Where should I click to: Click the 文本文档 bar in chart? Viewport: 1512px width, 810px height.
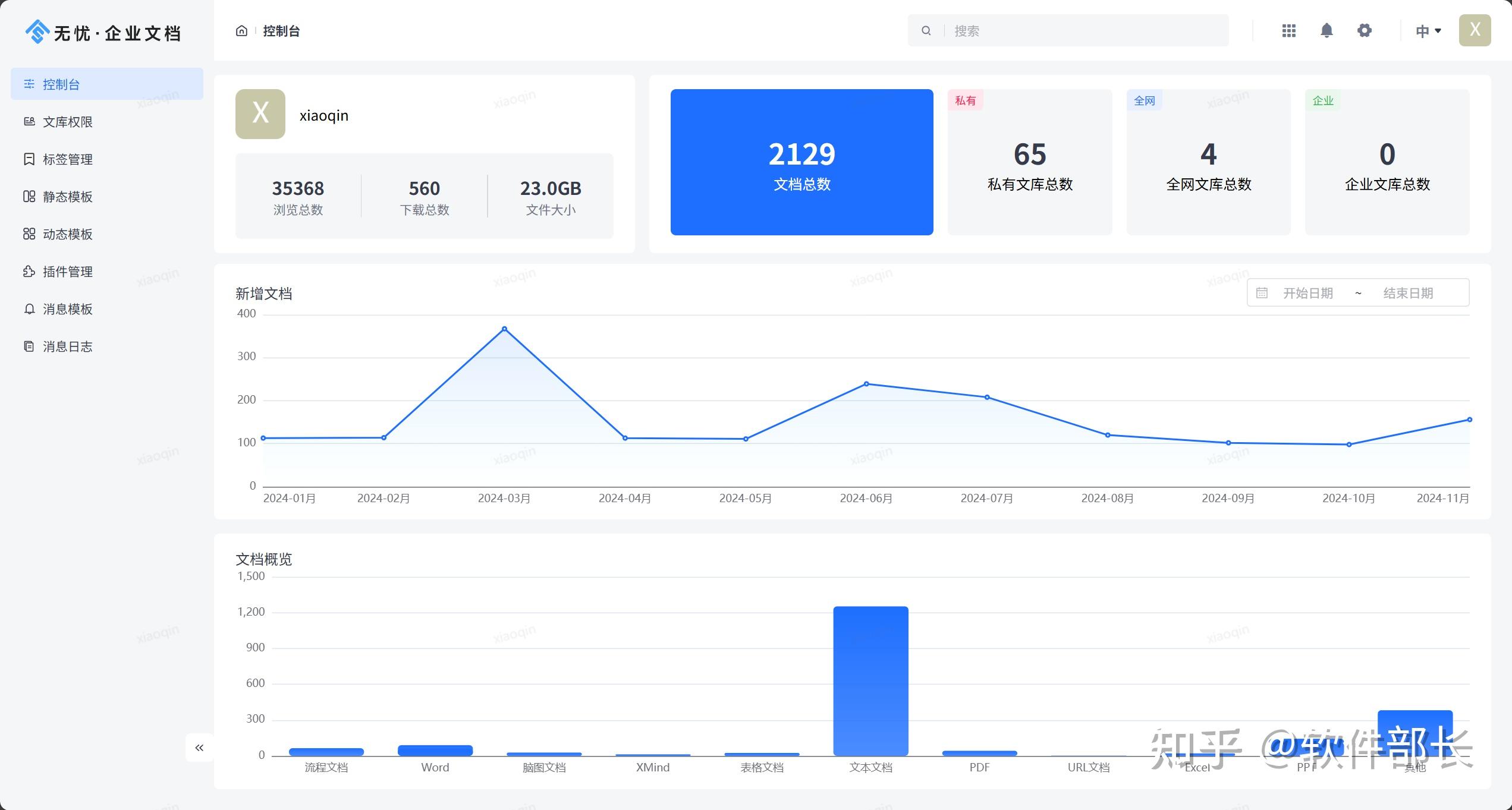870,681
